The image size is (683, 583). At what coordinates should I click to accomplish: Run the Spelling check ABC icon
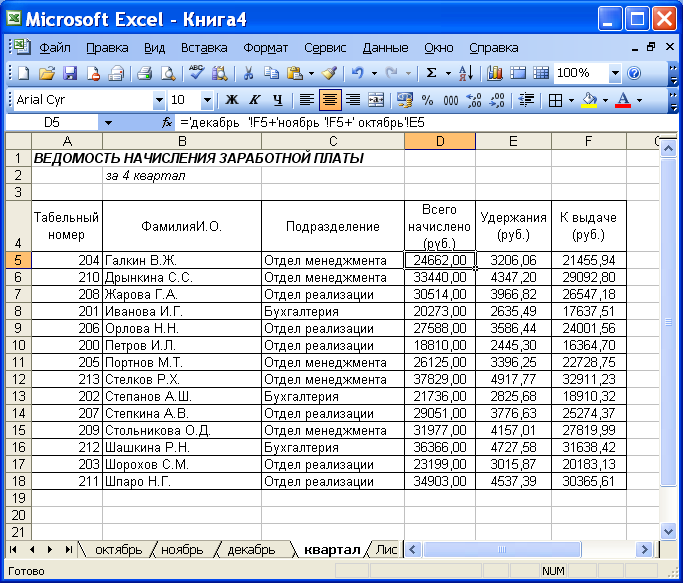tap(196, 73)
